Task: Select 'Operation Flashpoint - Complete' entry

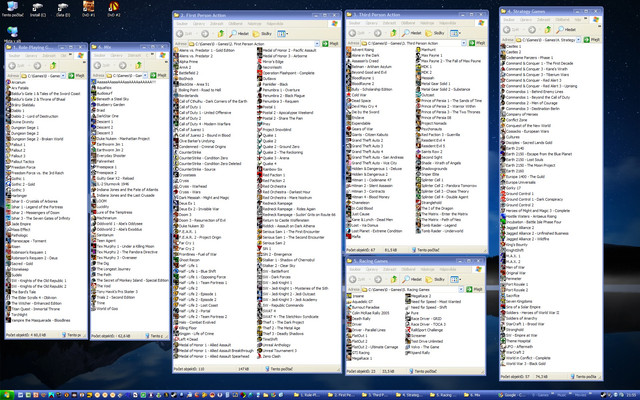Action: coord(288,73)
